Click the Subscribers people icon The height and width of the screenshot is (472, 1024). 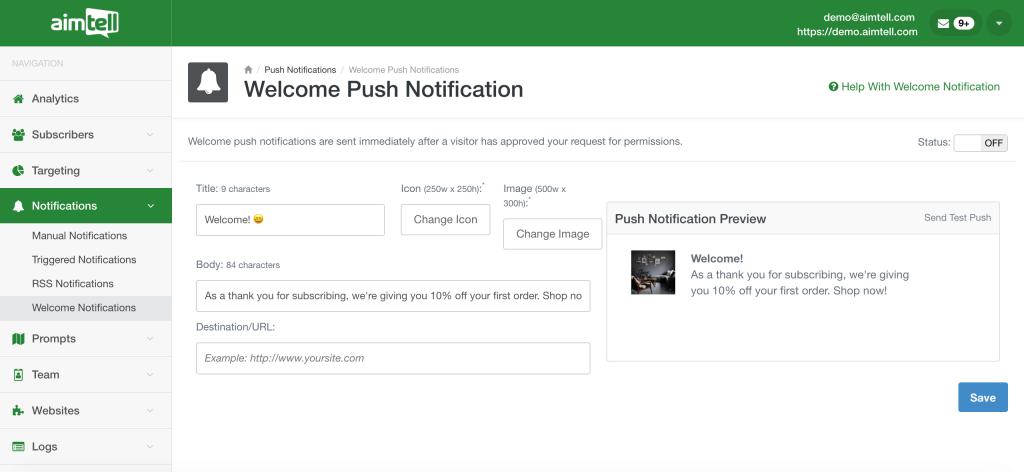tap(18, 134)
